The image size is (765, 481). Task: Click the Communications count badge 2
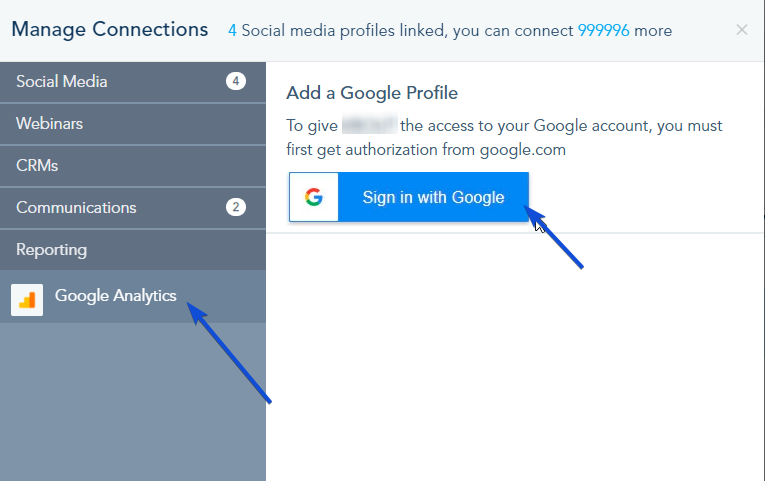pyautogui.click(x=236, y=207)
